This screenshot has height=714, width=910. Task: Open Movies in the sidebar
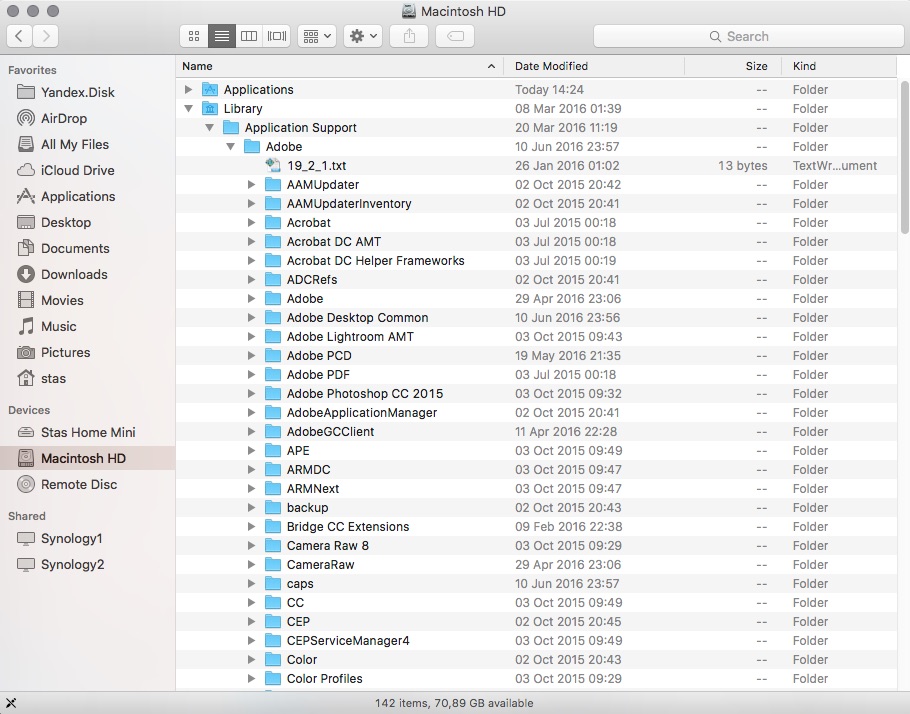88,301
